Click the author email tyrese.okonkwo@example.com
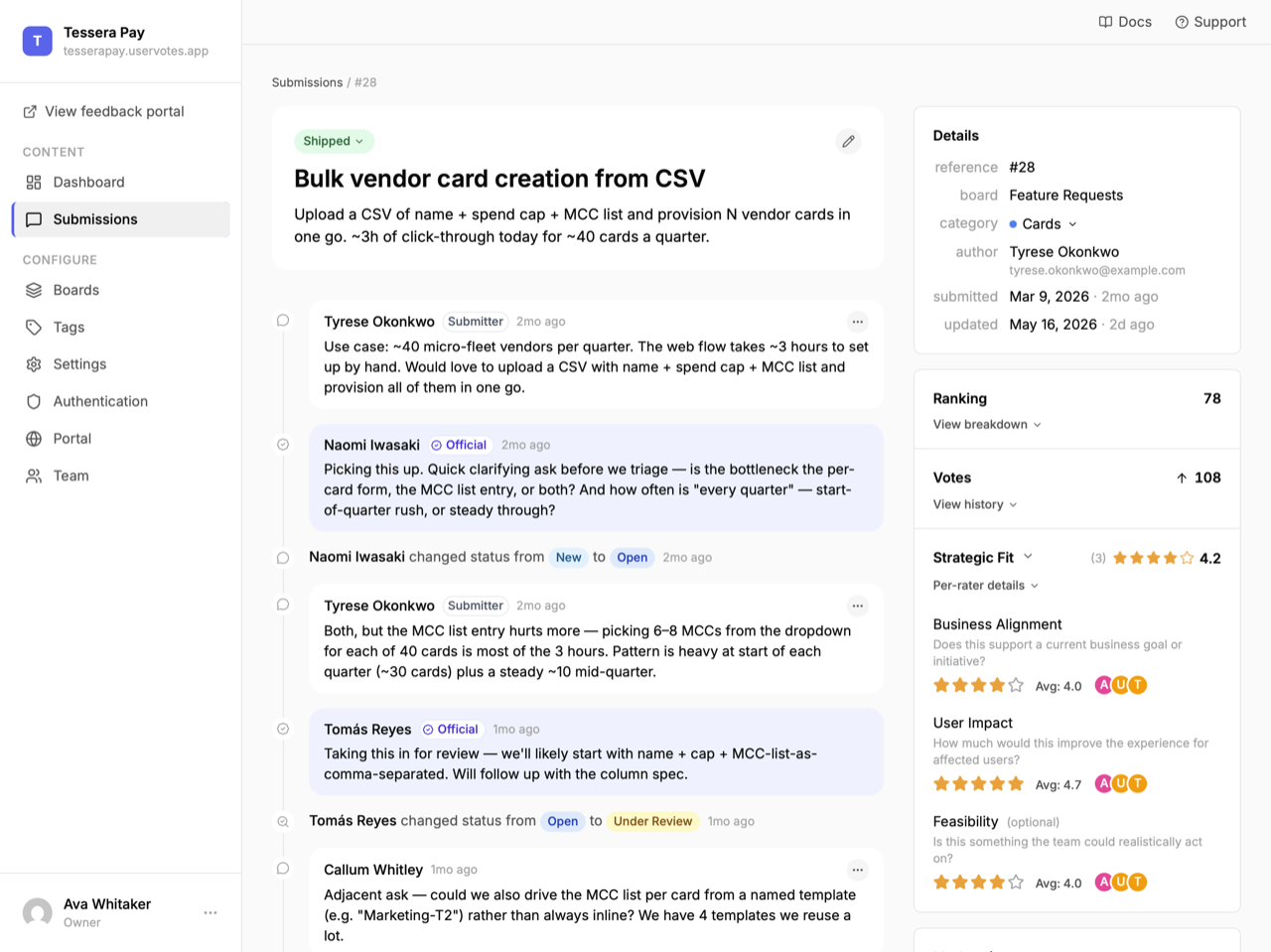1271x952 pixels. (x=1097, y=270)
